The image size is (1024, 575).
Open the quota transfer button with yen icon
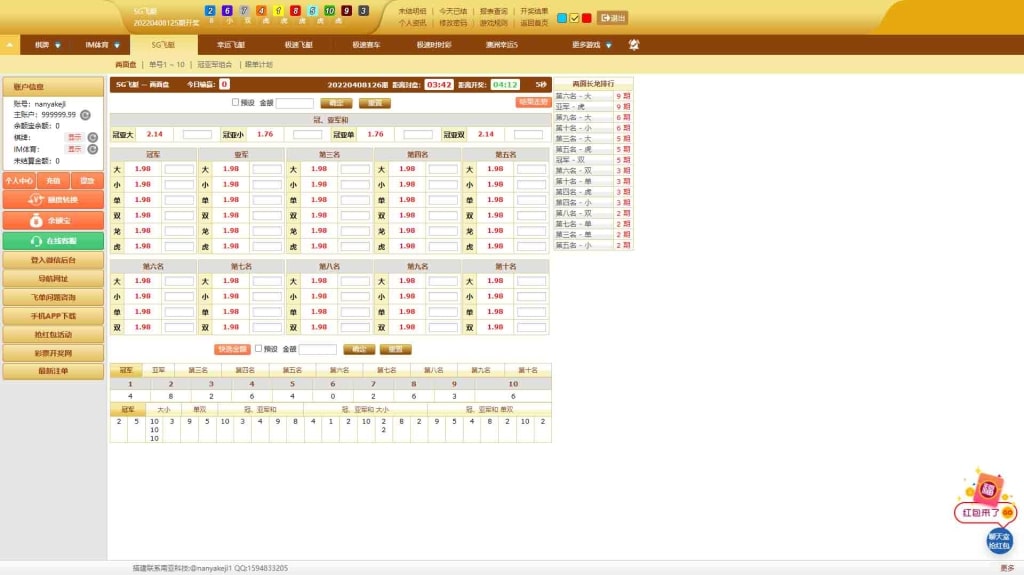coord(53,199)
